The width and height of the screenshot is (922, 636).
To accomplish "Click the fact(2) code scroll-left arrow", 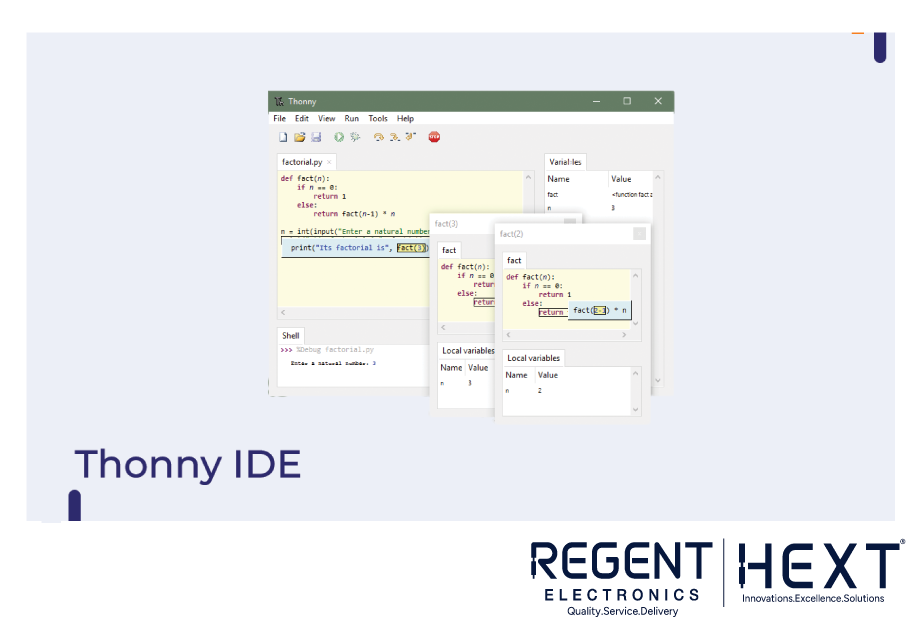I will [x=509, y=335].
